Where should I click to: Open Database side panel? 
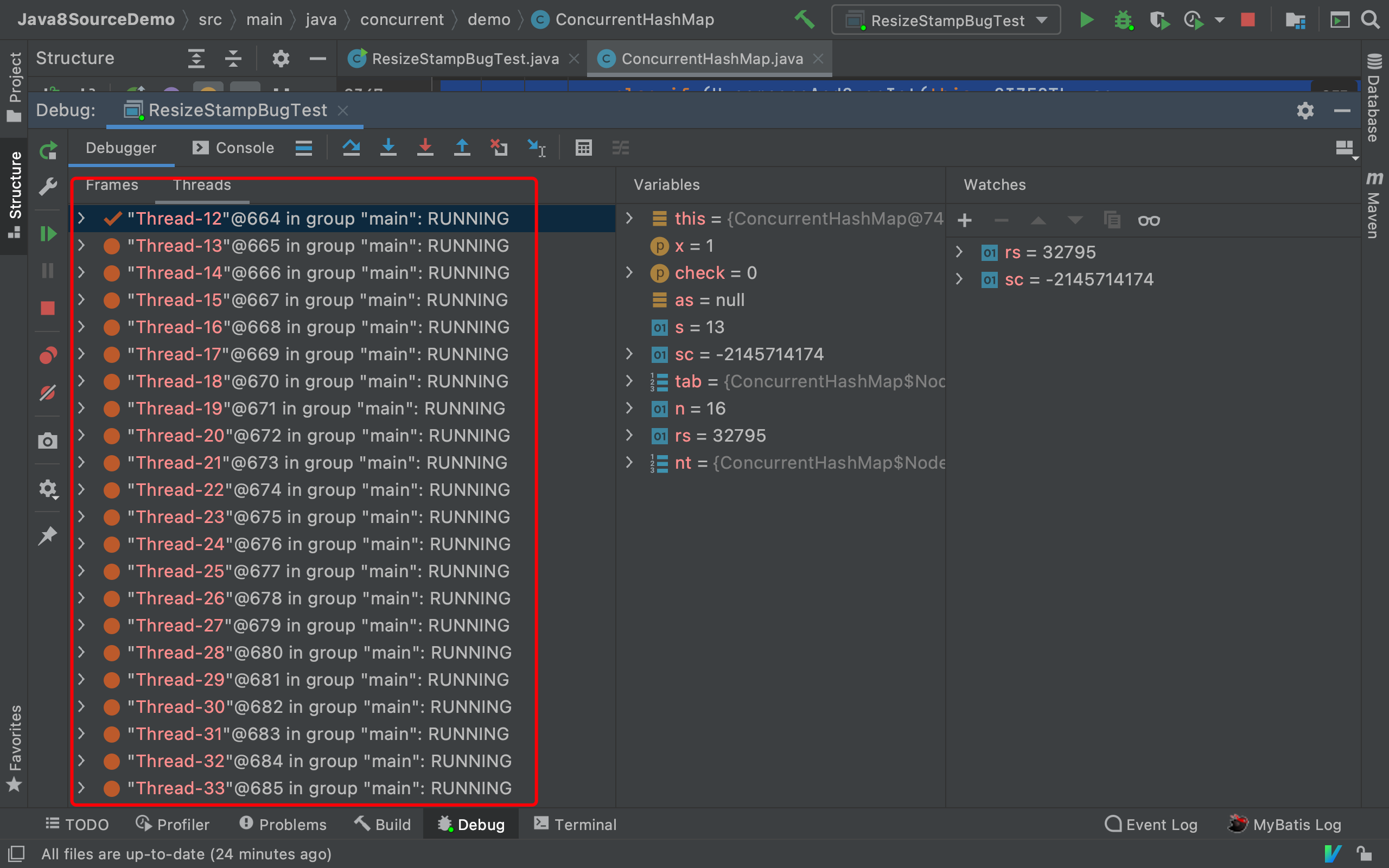pos(1373,98)
